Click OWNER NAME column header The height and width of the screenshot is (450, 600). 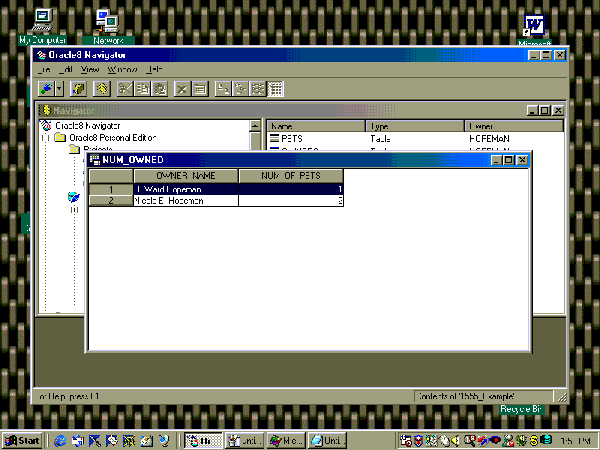(186, 176)
